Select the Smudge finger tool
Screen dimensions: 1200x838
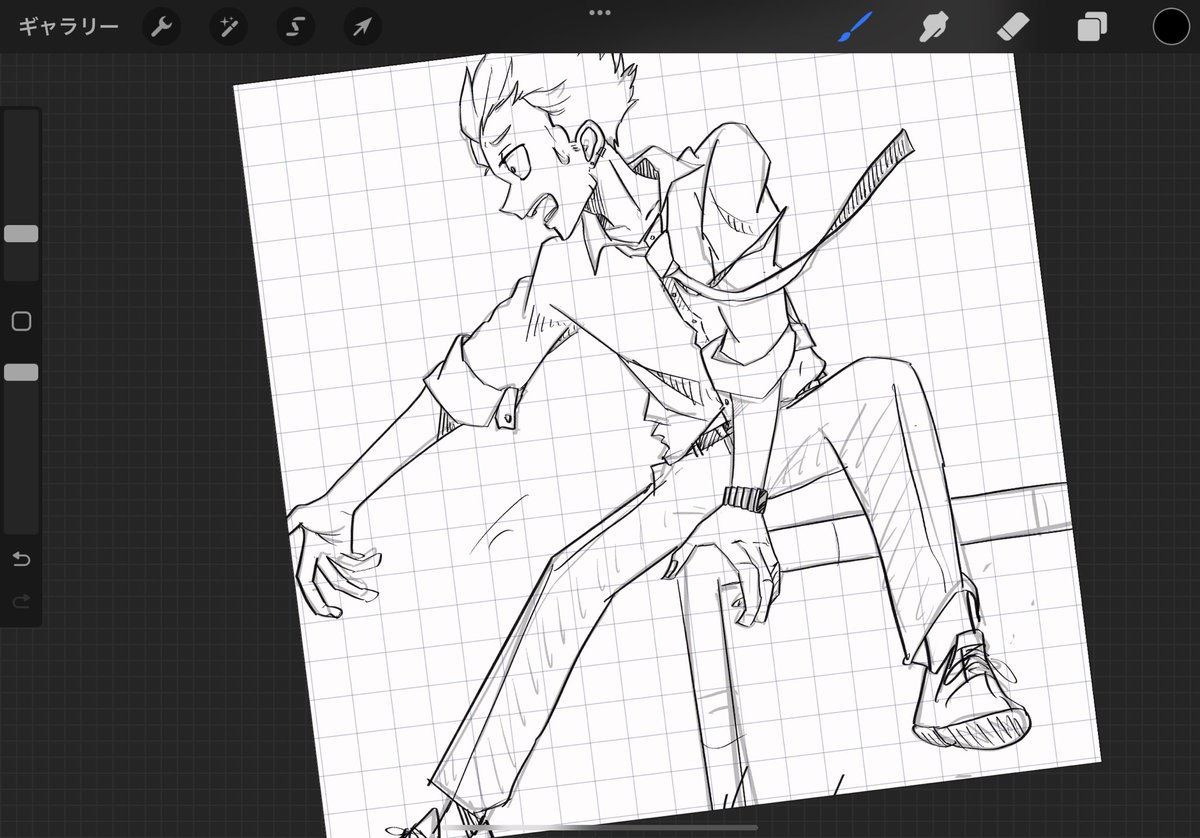[x=933, y=27]
